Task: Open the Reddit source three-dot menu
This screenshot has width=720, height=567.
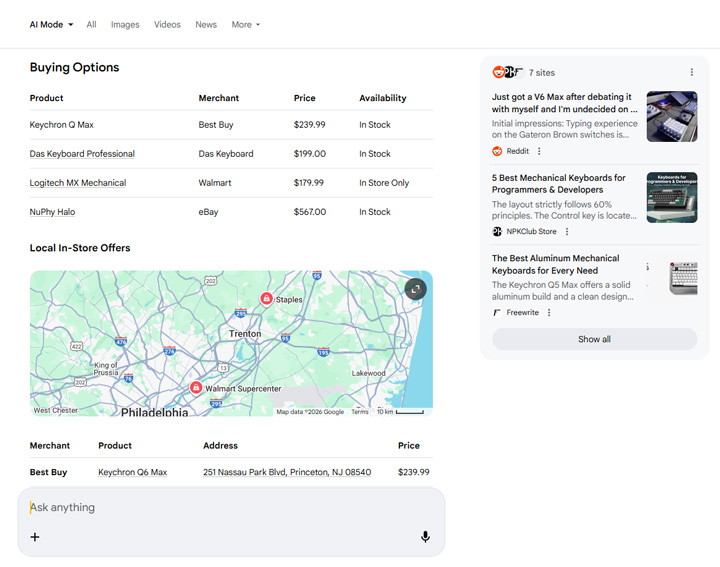Action: (539, 151)
